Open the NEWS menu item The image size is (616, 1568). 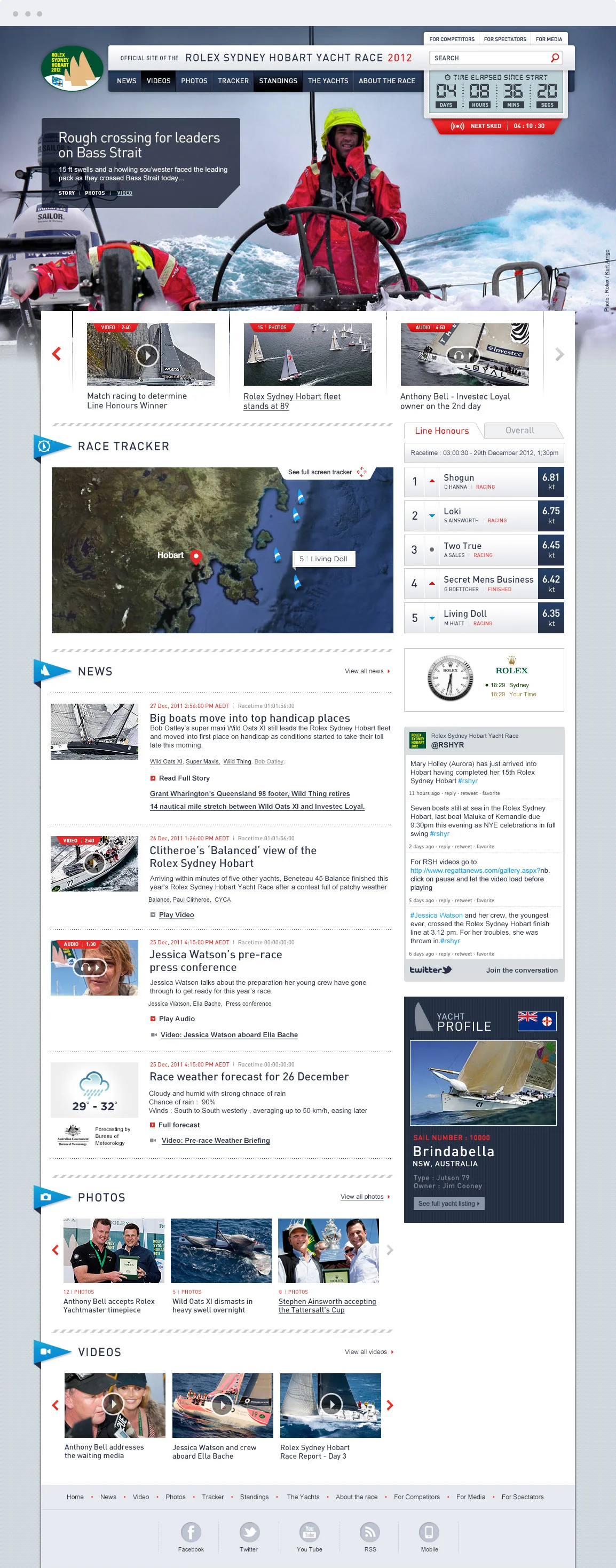point(127,81)
